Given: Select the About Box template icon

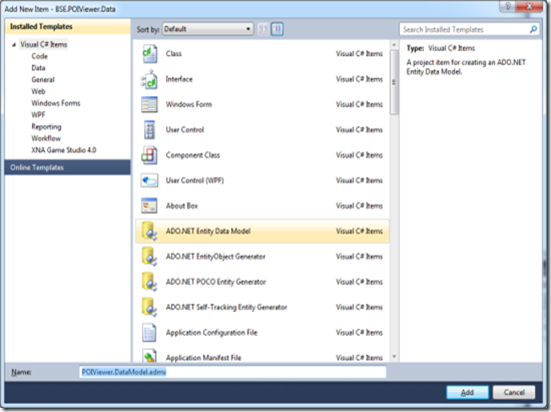Looking at the screenshot, I should pyautogui.click(x=149, y=206).
